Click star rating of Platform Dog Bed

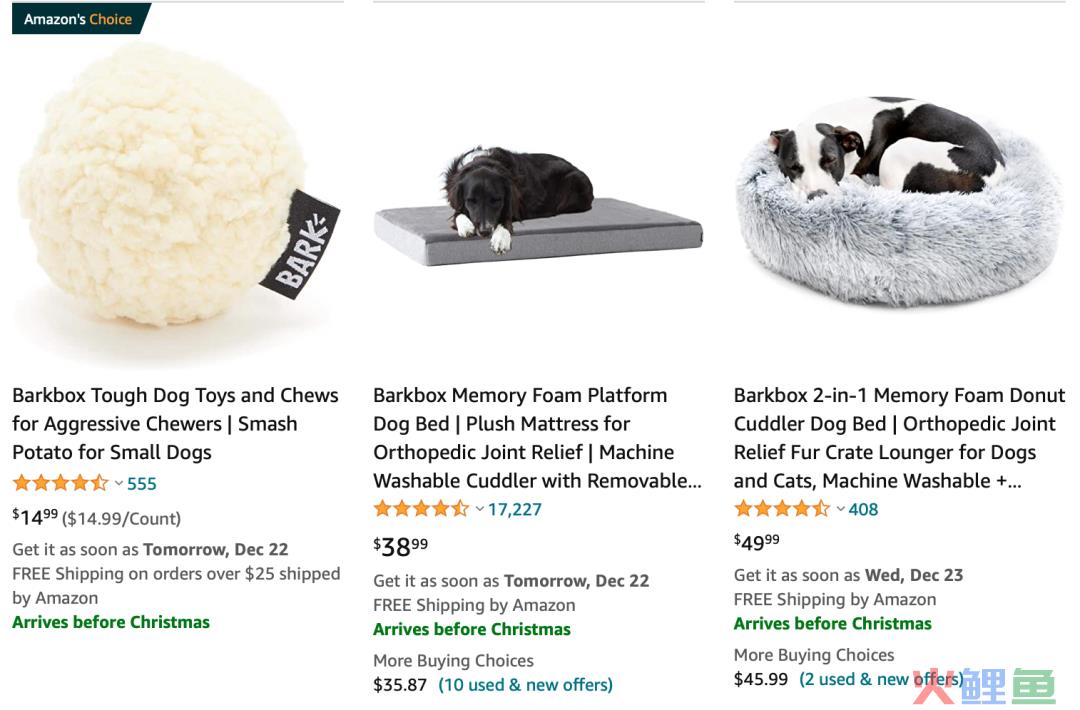(x=421, y=509)
